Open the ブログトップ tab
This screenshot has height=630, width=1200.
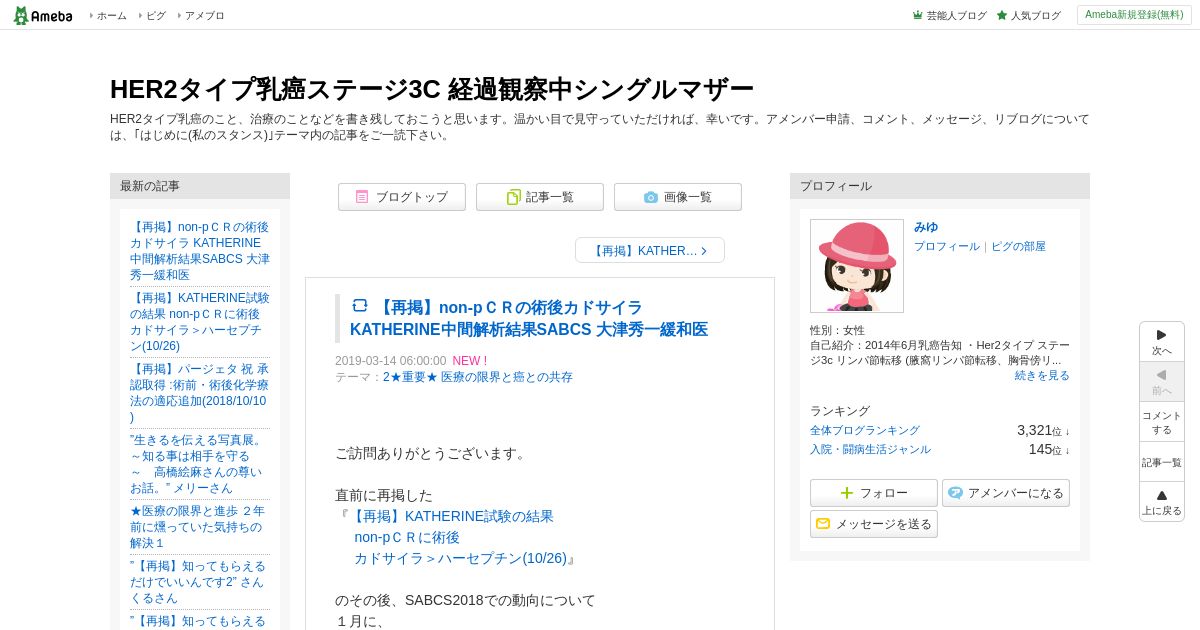point(402,197)
